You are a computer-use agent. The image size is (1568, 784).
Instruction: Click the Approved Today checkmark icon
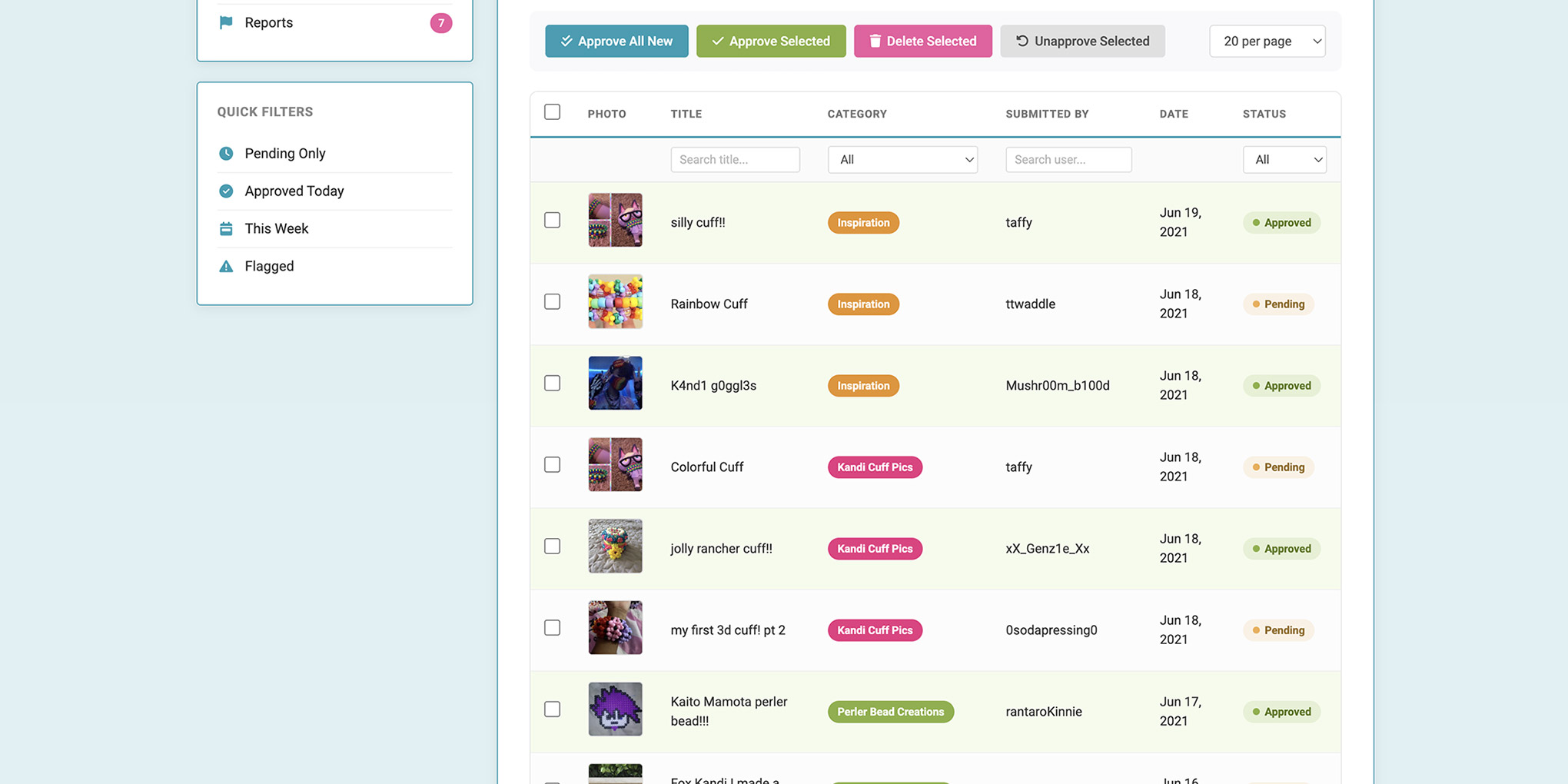226,191
